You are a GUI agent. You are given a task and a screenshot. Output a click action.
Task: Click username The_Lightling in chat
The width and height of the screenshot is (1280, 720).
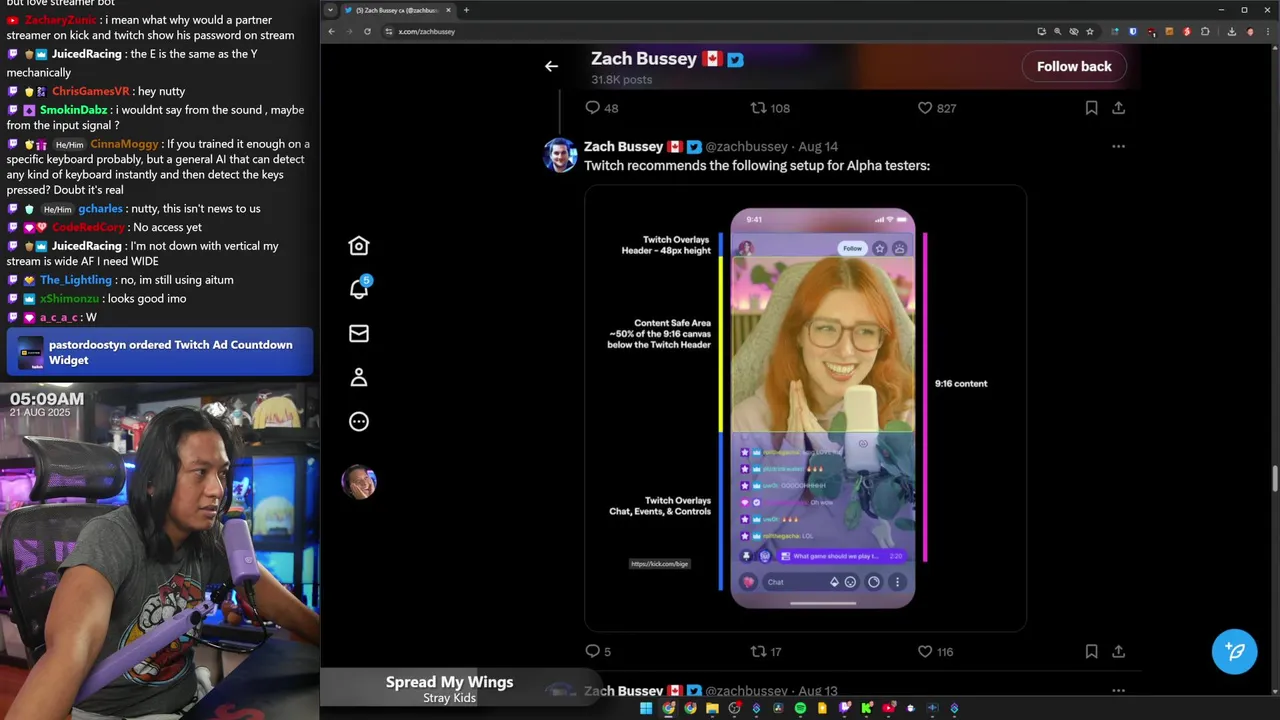(x=76, y=280)
